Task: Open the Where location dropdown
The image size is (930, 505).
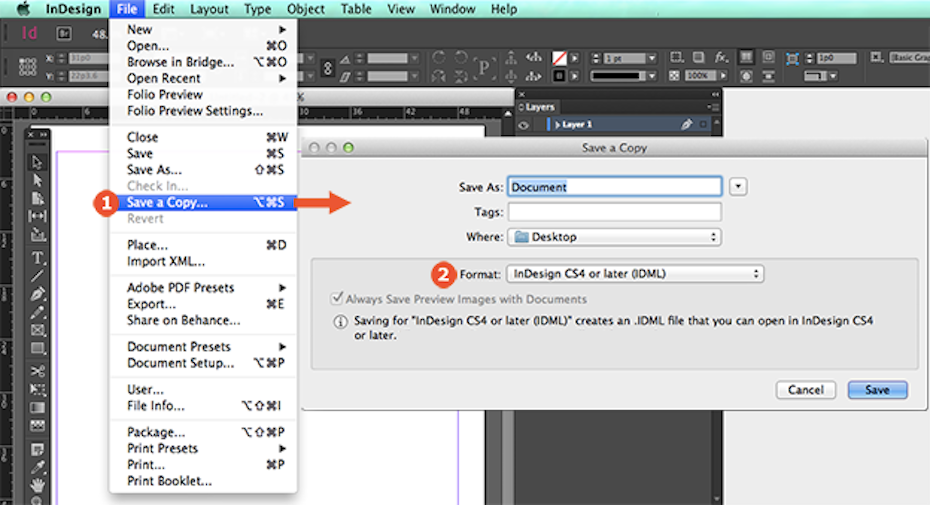Action: [614, 237]
